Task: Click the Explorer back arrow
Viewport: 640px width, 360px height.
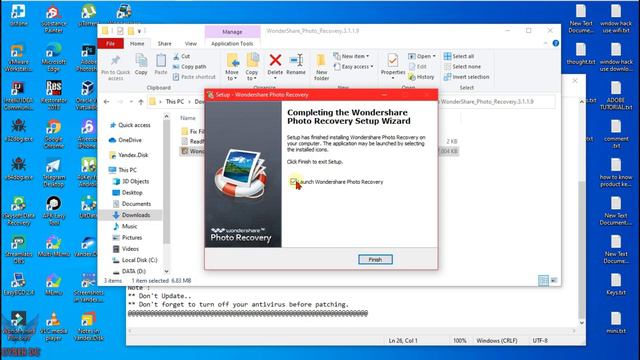Action: pos(107,102)
